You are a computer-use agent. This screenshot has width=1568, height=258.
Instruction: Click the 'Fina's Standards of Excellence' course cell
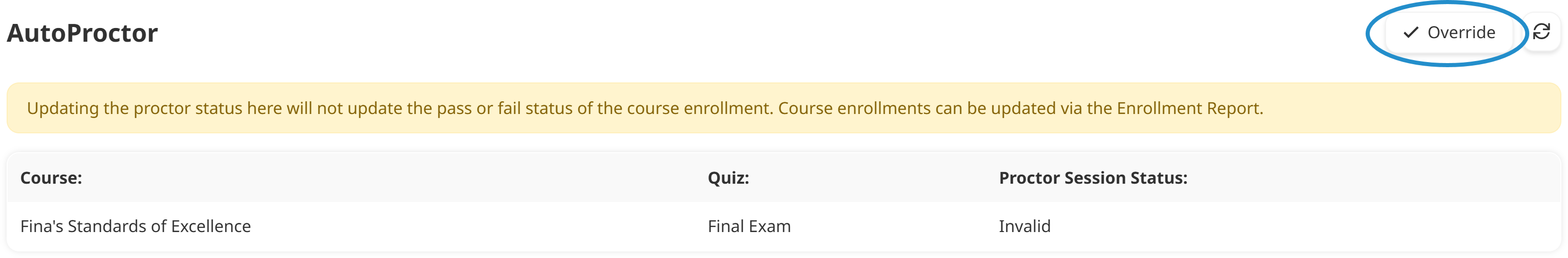coord(135,226)
